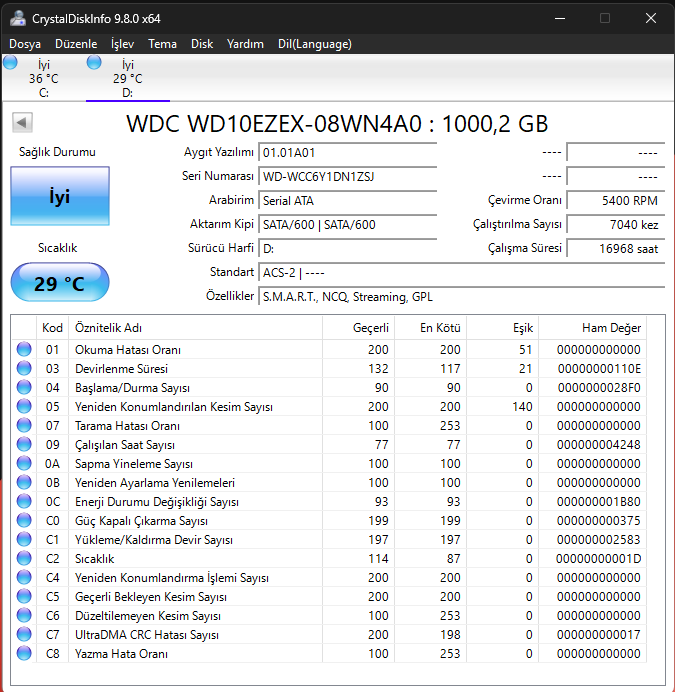Viewport: 675px width, 692px height.
Task: Click the Aktarım Kipi field SATA/600
Action: (x=347, y=224)
